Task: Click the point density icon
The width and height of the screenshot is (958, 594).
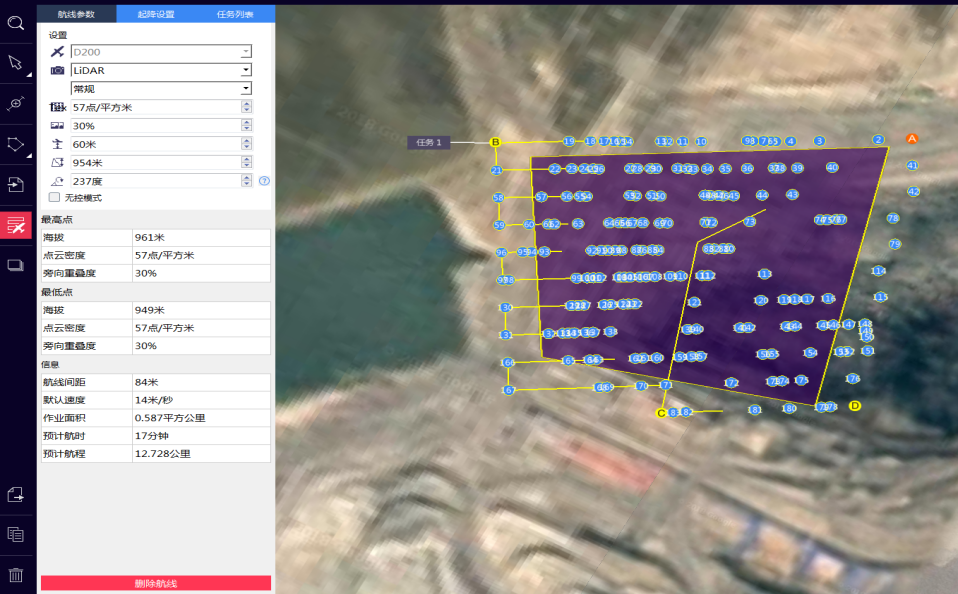Action: click(57, 107)
